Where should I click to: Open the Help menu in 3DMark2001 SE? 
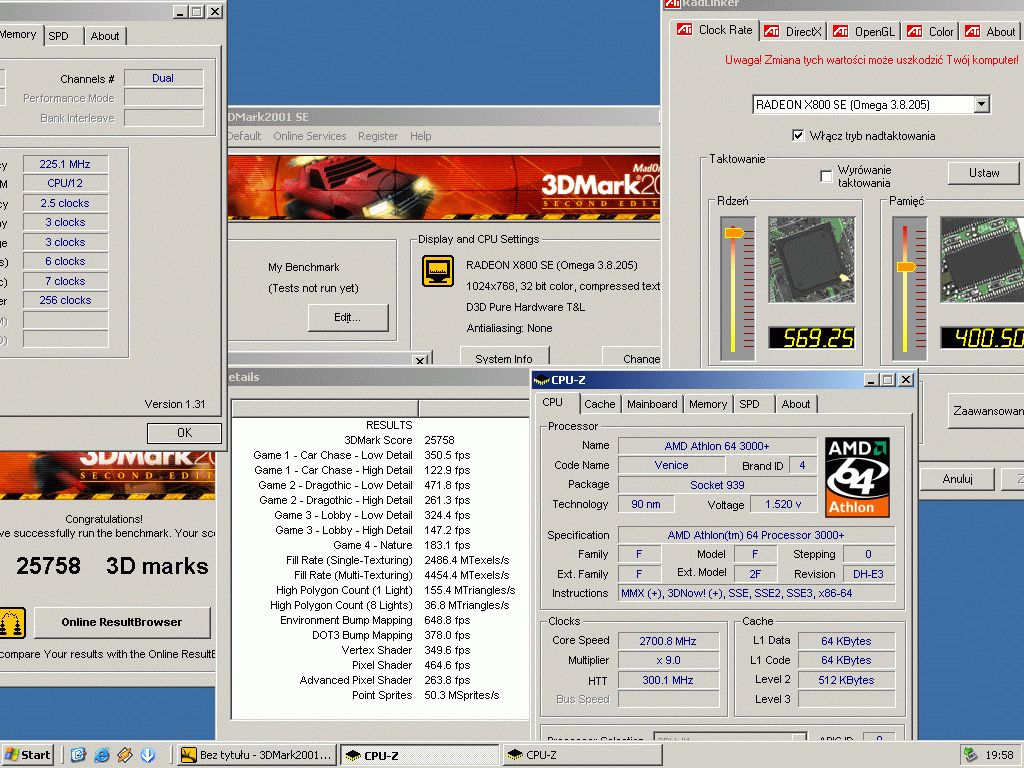point(421,136)
